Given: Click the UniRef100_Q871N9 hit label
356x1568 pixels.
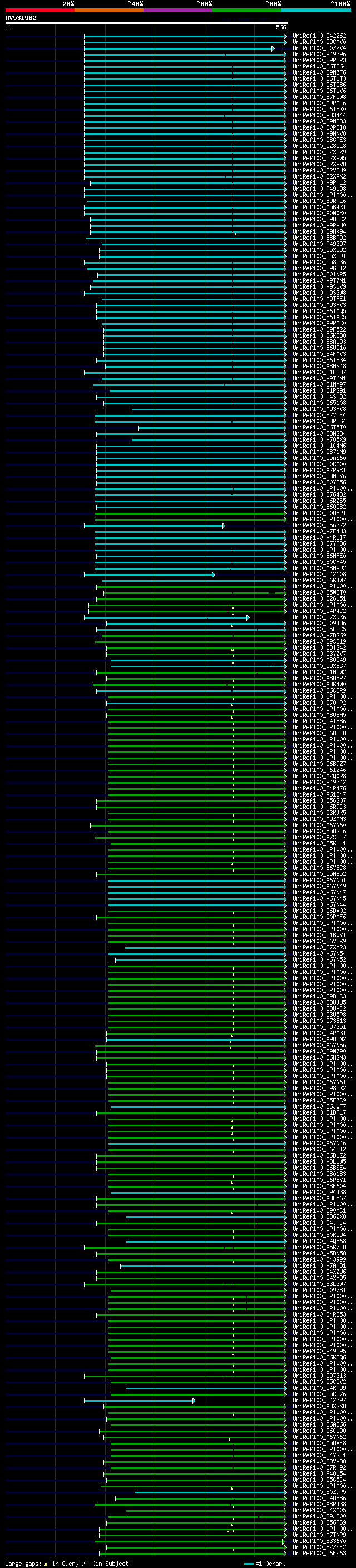Looking at the screenshot, I should point(319,452).
